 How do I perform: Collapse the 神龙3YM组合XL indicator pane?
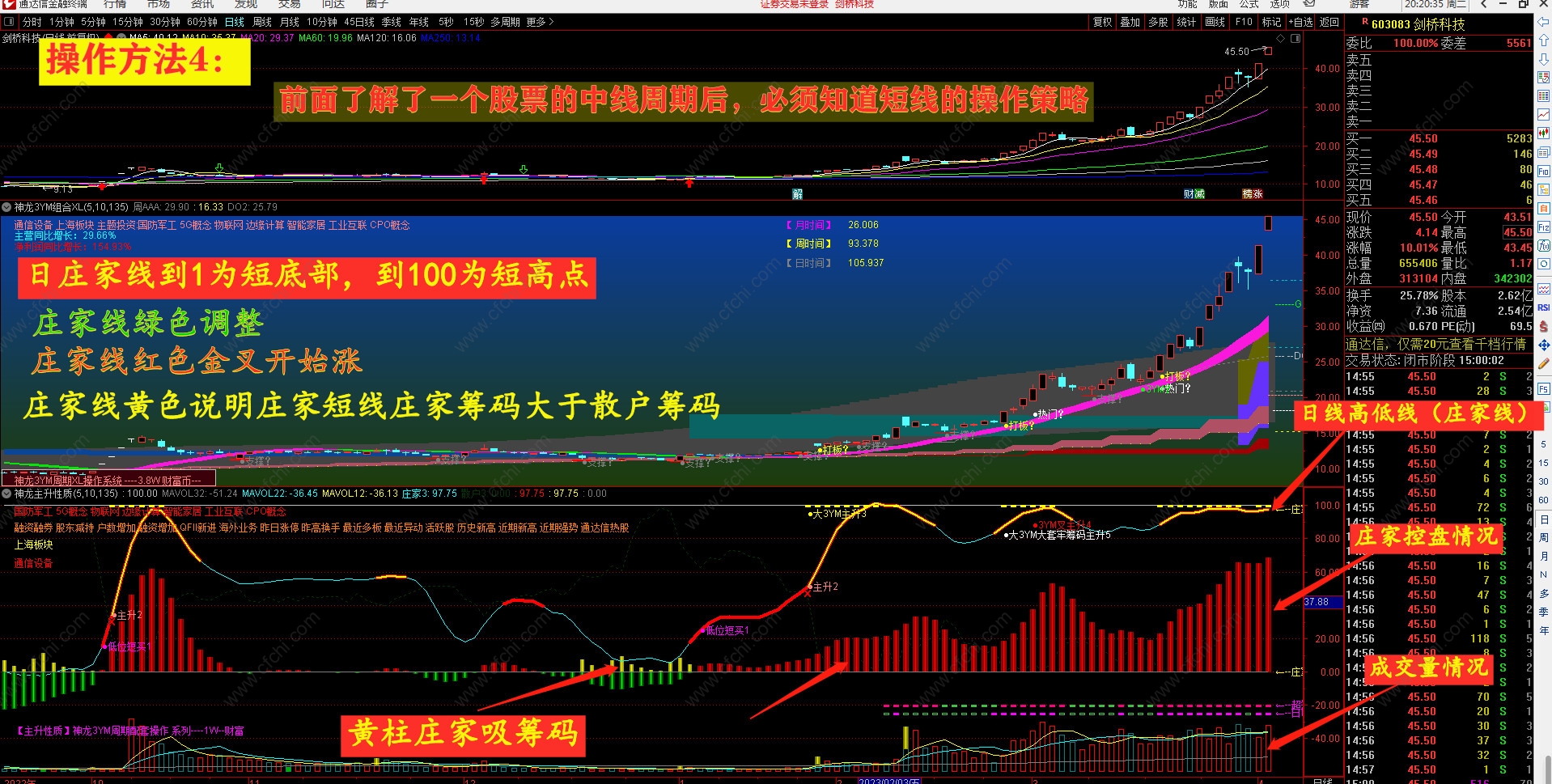(x=6, y=207)
